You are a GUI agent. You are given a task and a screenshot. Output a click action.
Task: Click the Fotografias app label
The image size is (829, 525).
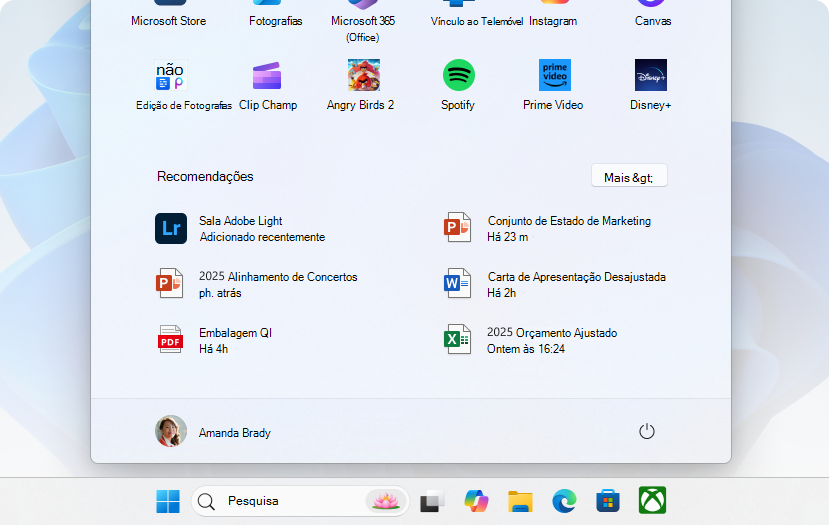[x=275, y=21]
